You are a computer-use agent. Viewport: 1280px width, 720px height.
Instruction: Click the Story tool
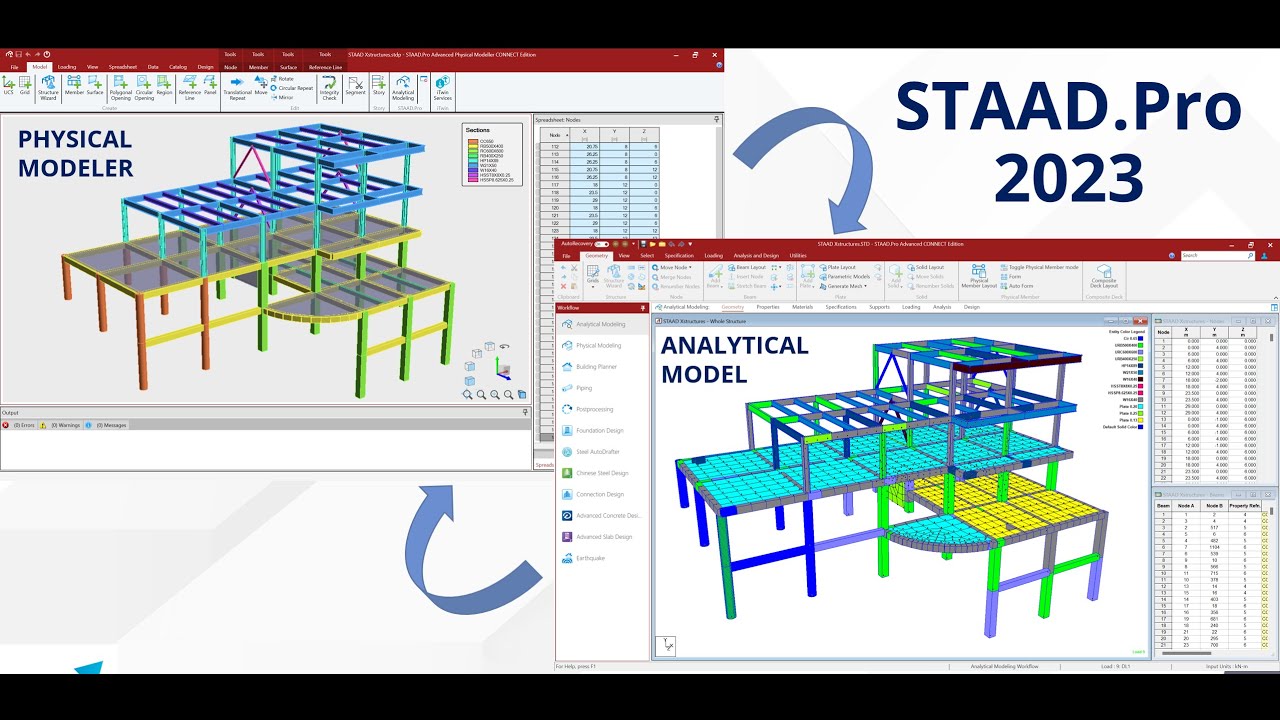pyautogui.click(x=379, y=85)
